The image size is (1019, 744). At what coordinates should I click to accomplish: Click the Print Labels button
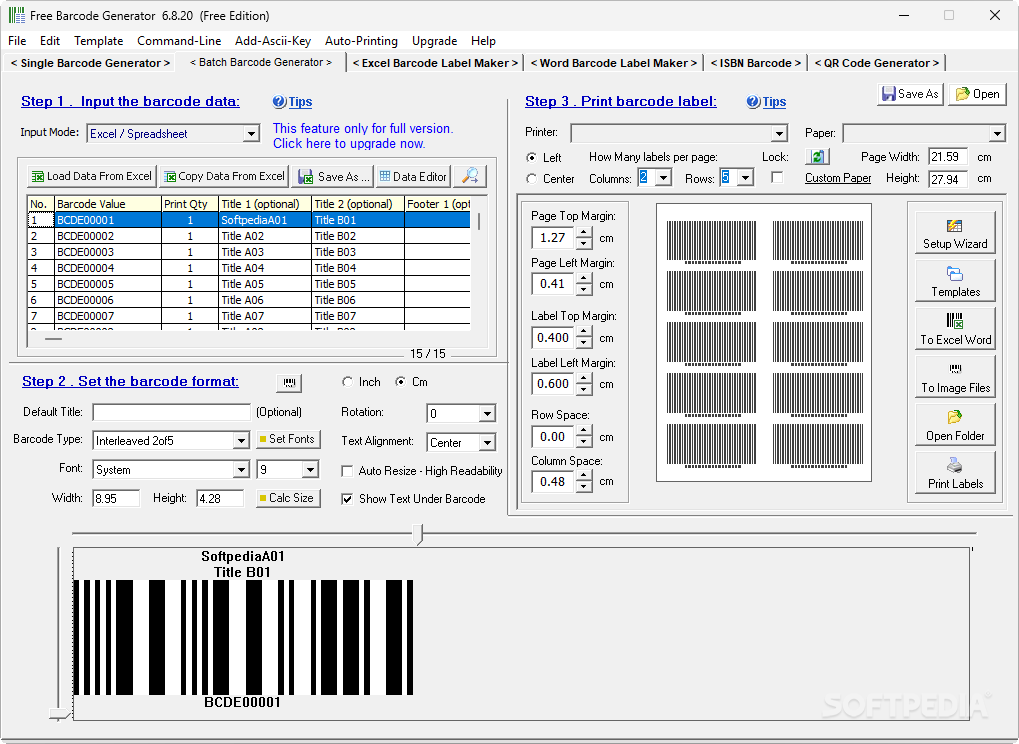point(955,473)
